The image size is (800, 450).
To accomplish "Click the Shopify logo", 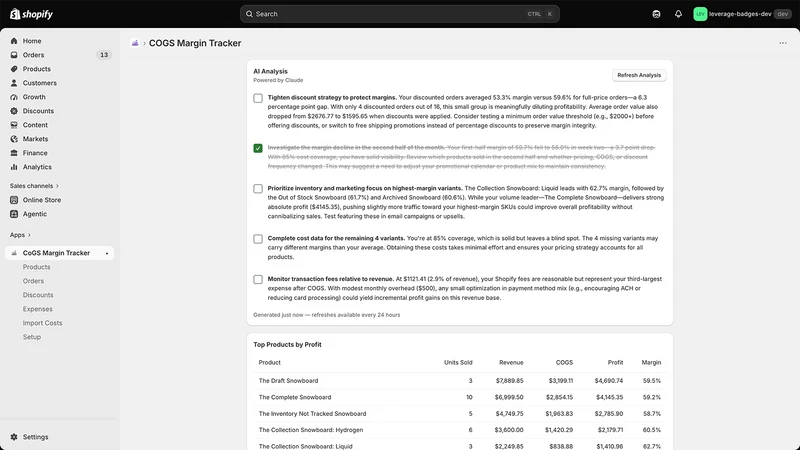I will 31,14.
